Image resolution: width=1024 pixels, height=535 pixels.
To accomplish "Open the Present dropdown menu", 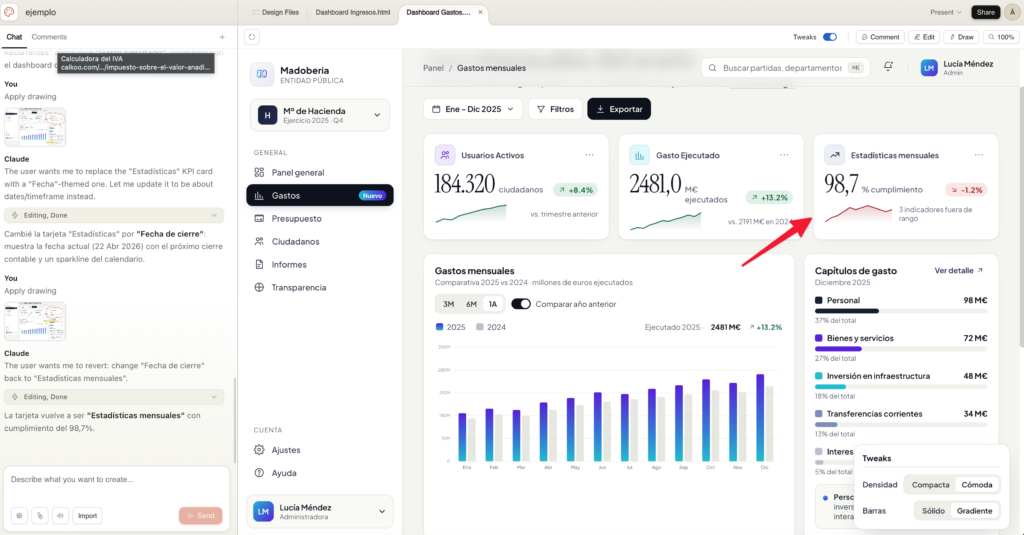I will [944, 12].
